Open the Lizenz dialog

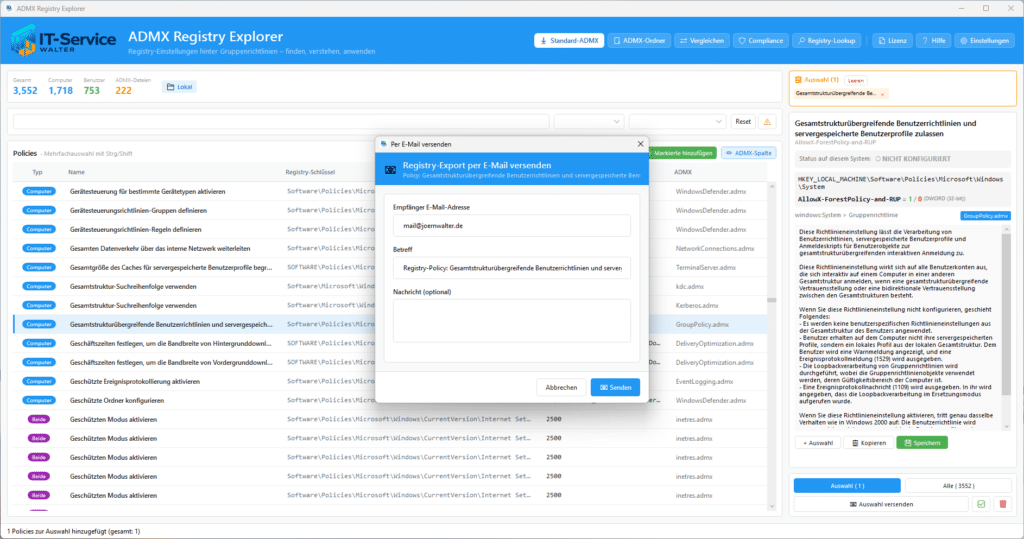pos(892,41)
